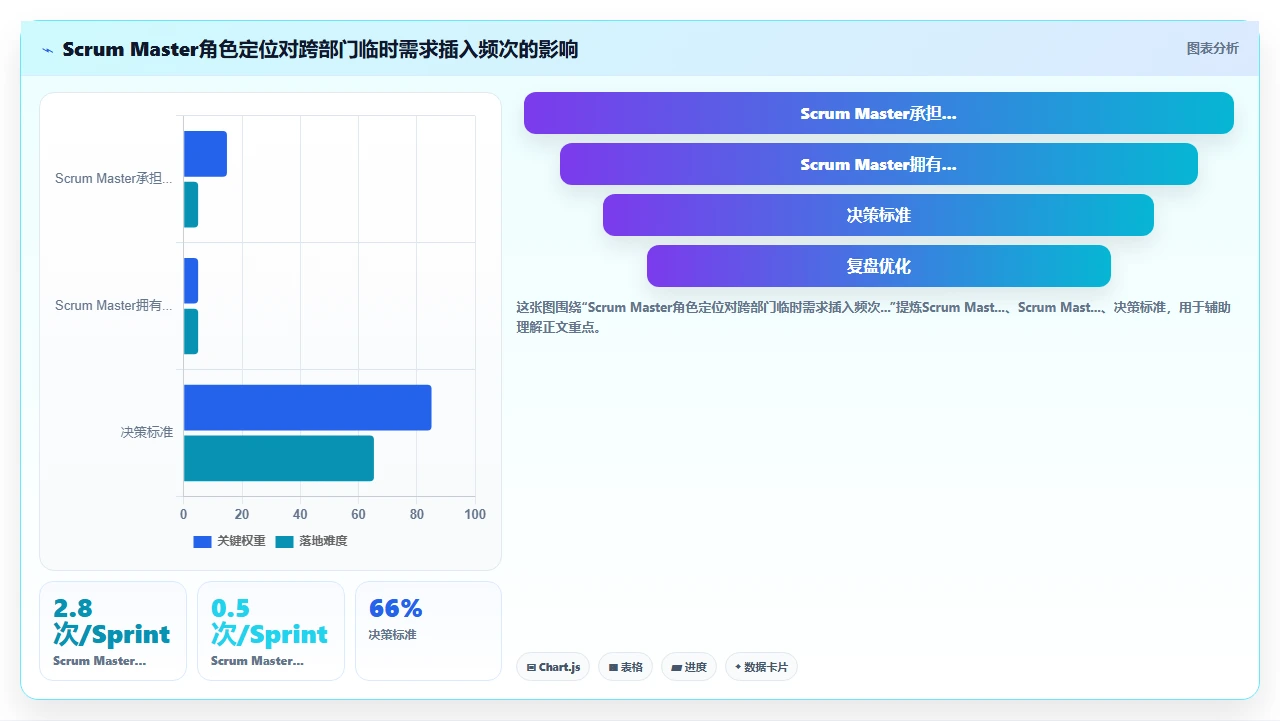
Task: Click the blue 关键权重 legend swatch
Action: click(x=203, y=541)
